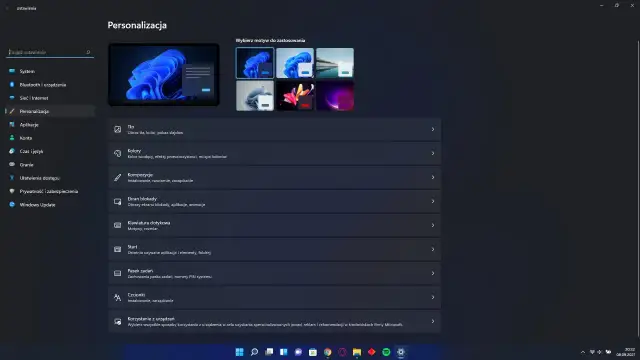The height and width of the screenshot is (360, 640).
Task: Open Task View from taskbar
Action: tap(269, 352)
